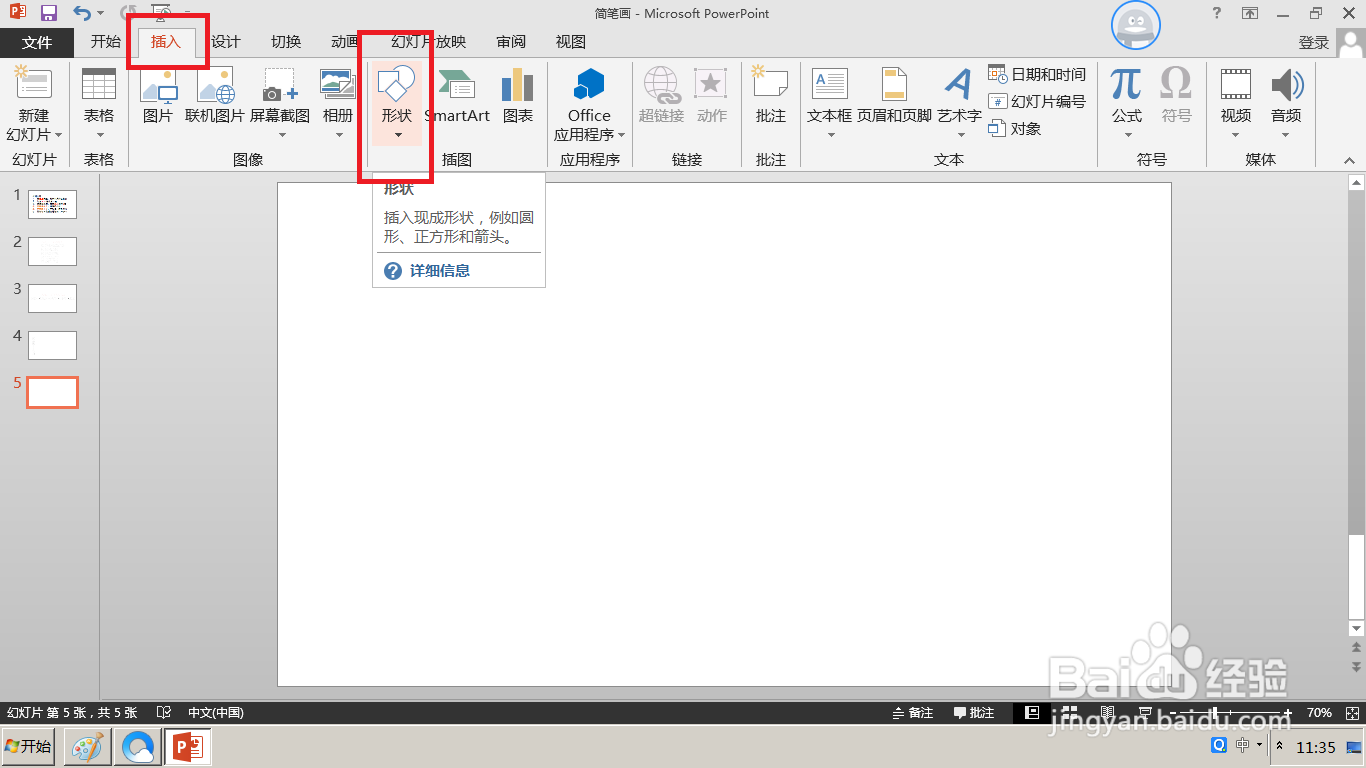This screenshot has height=768, width=1366.
Task: Switch to the 开始 home tab
Action: coord(105,42)
